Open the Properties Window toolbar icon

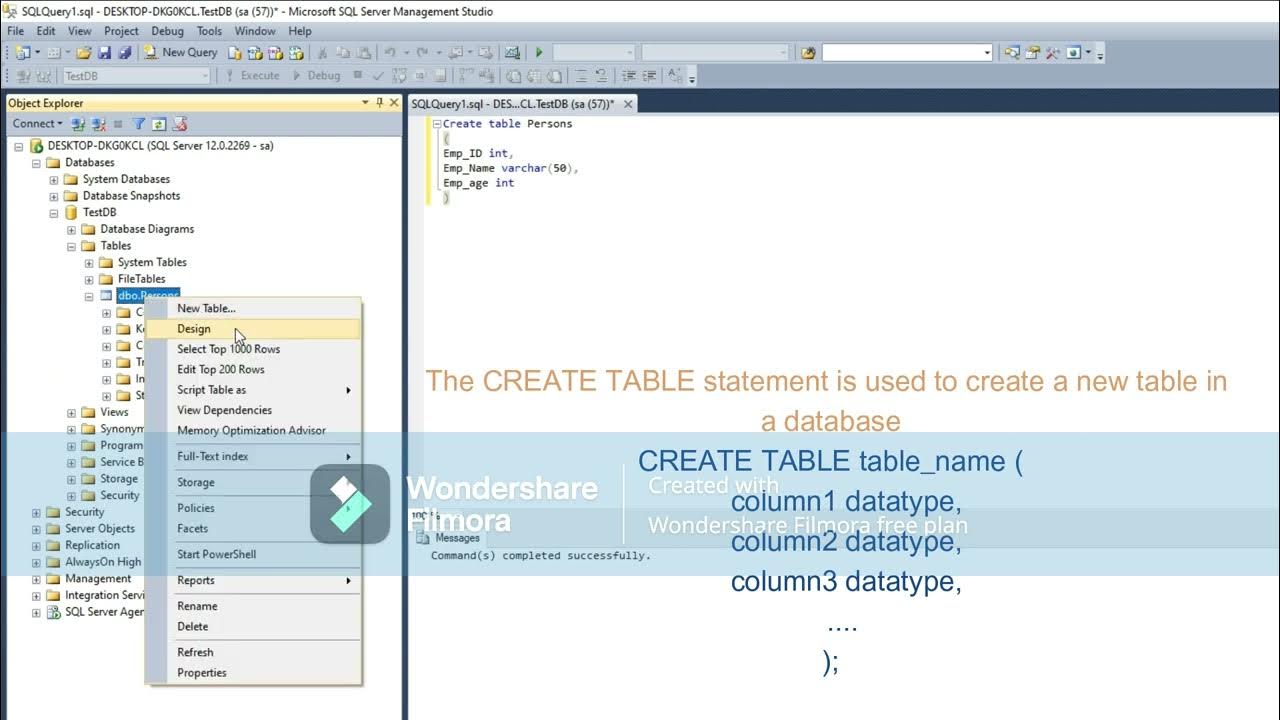point(1032,52)
